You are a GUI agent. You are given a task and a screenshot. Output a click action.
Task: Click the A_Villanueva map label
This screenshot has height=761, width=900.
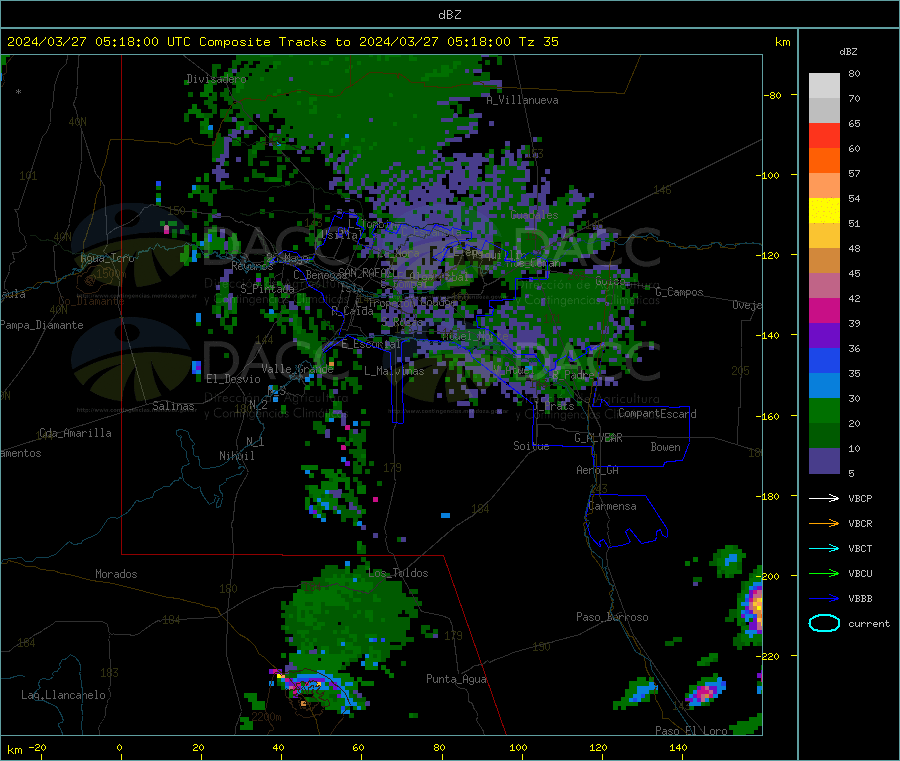(x=522, y=100)
